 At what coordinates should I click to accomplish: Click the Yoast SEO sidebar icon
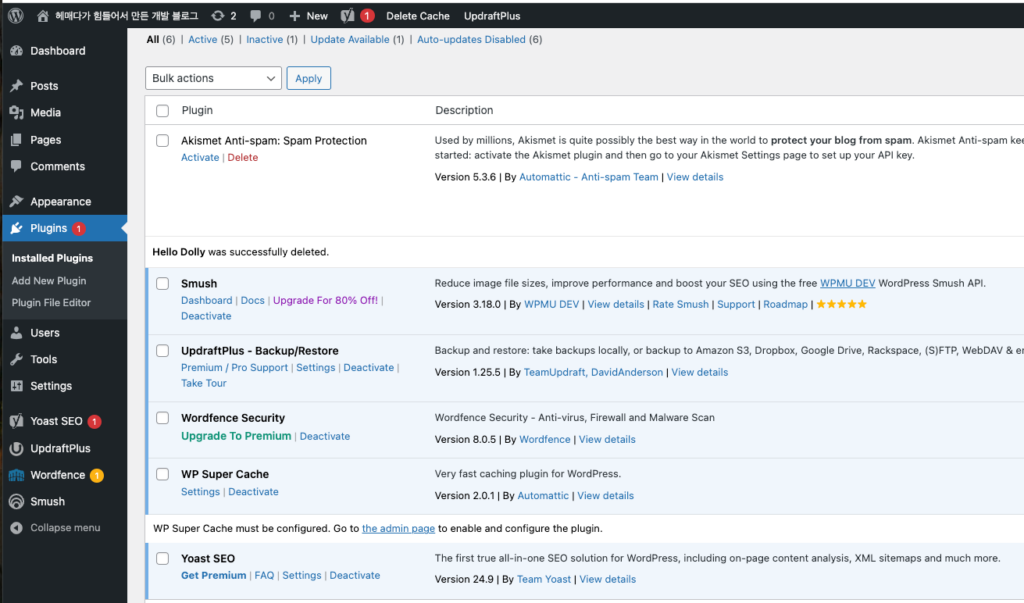16,421
